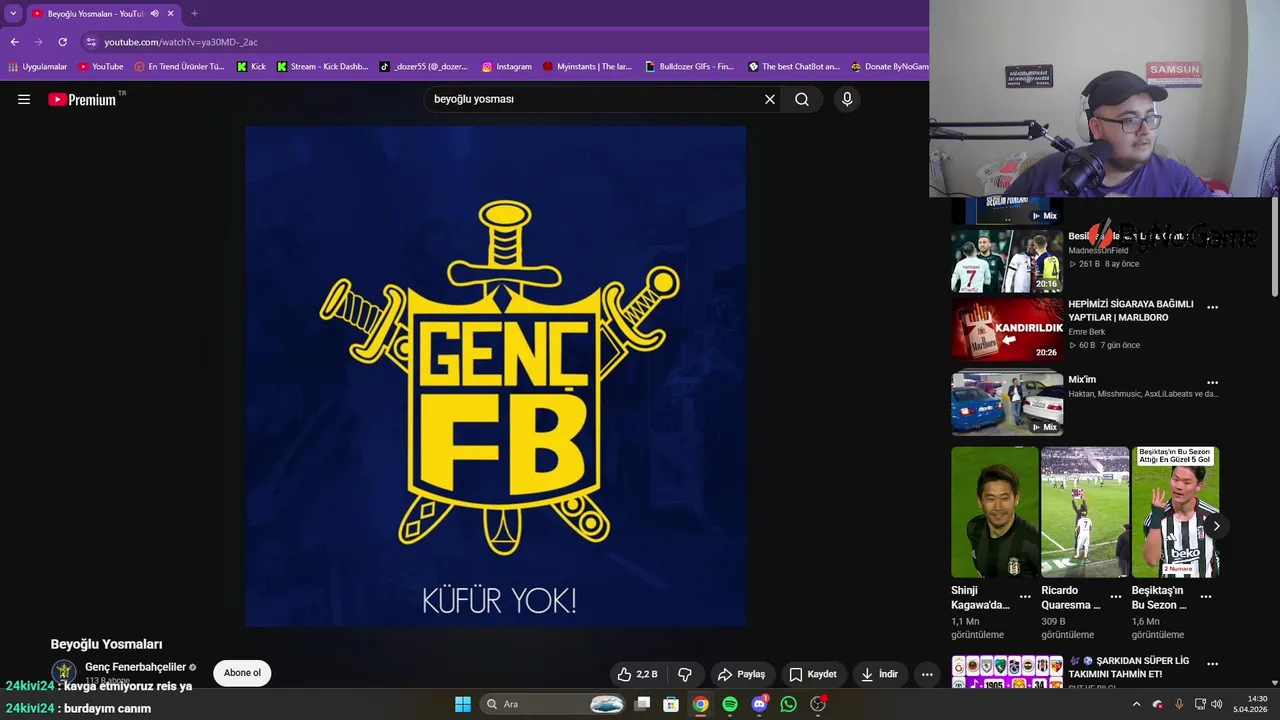Subscribe using the Abone ol button
The height and width of the screenshot is (720, 1280).
pos(242,673)
